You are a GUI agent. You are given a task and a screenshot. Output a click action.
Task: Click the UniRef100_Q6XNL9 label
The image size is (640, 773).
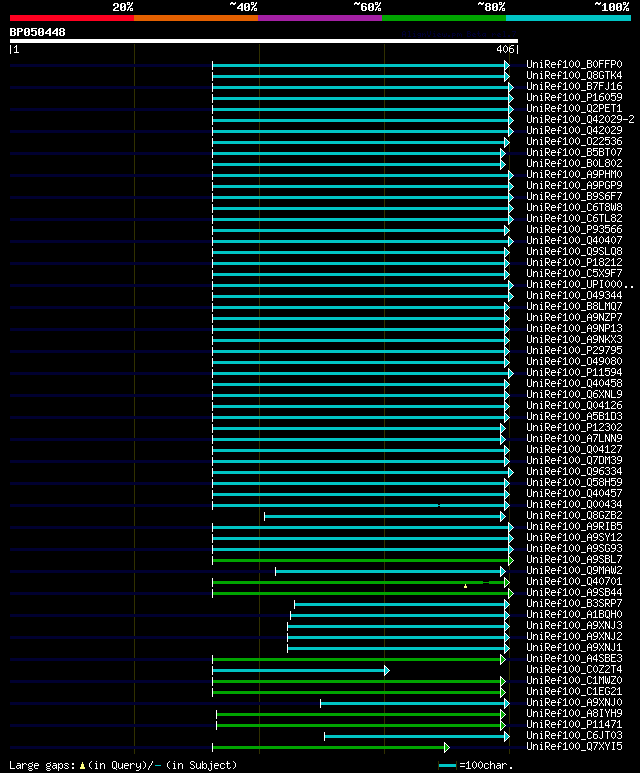coord(574,395)
